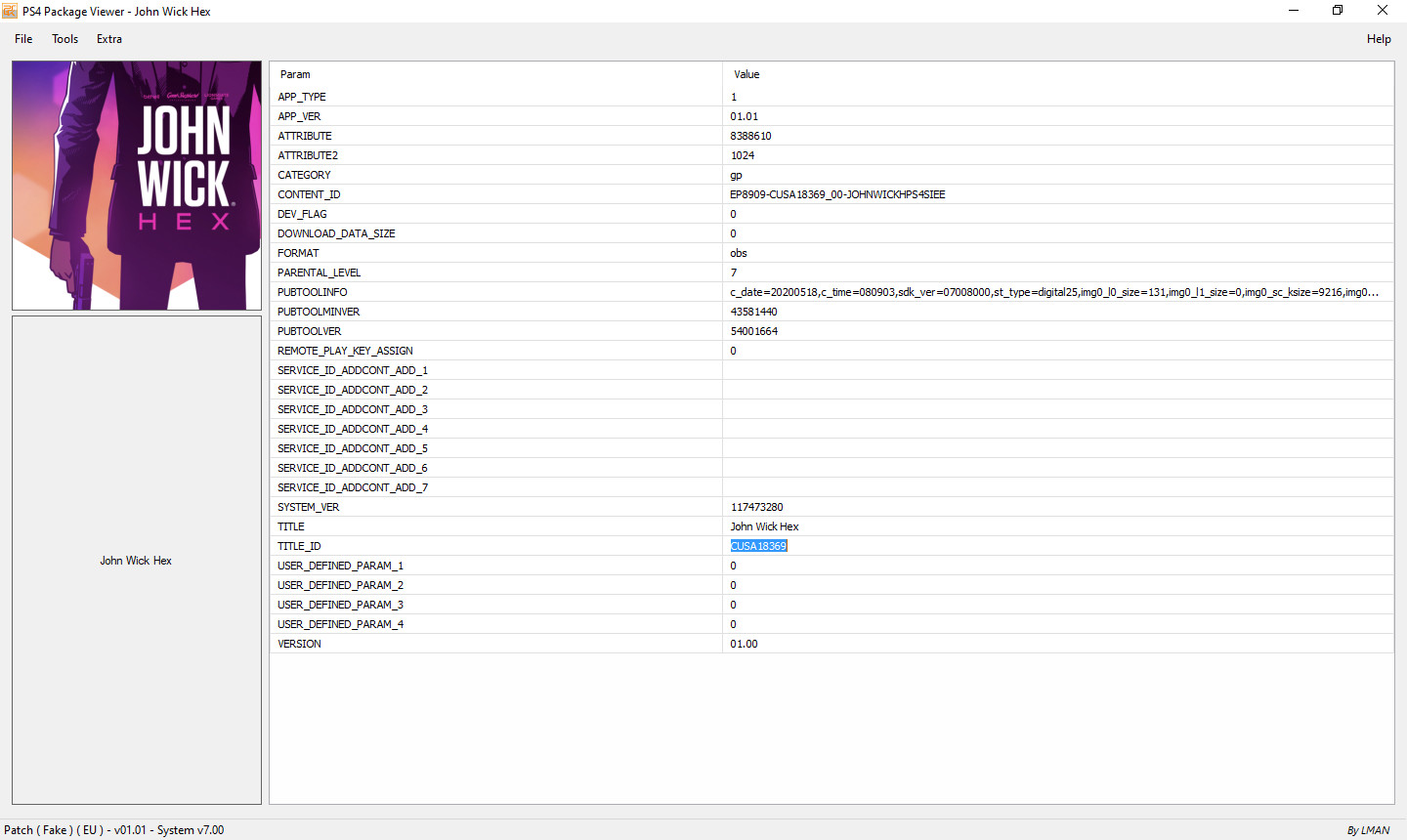Click the By LMAN credit text
This screenshot has height=840, width=1407.
point(1368,830)
